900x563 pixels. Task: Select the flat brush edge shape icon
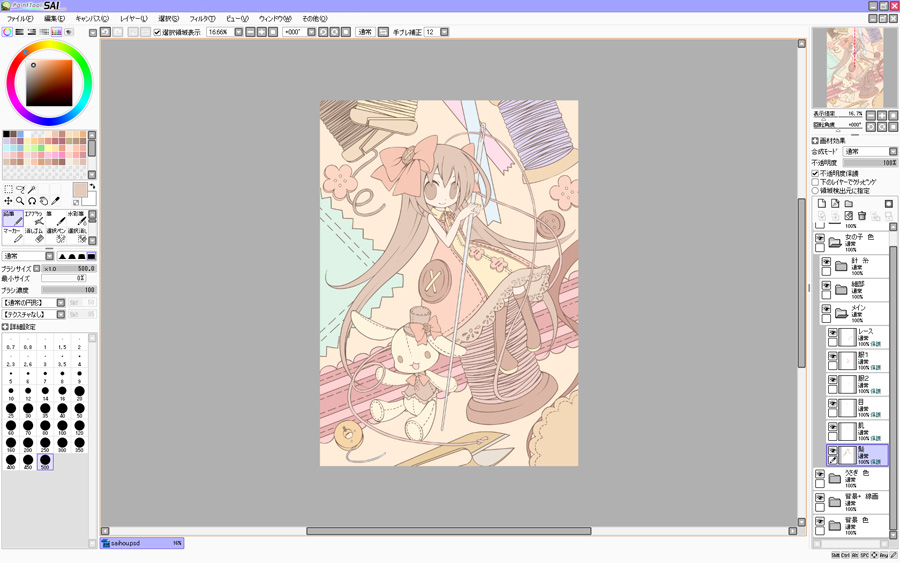91,256
